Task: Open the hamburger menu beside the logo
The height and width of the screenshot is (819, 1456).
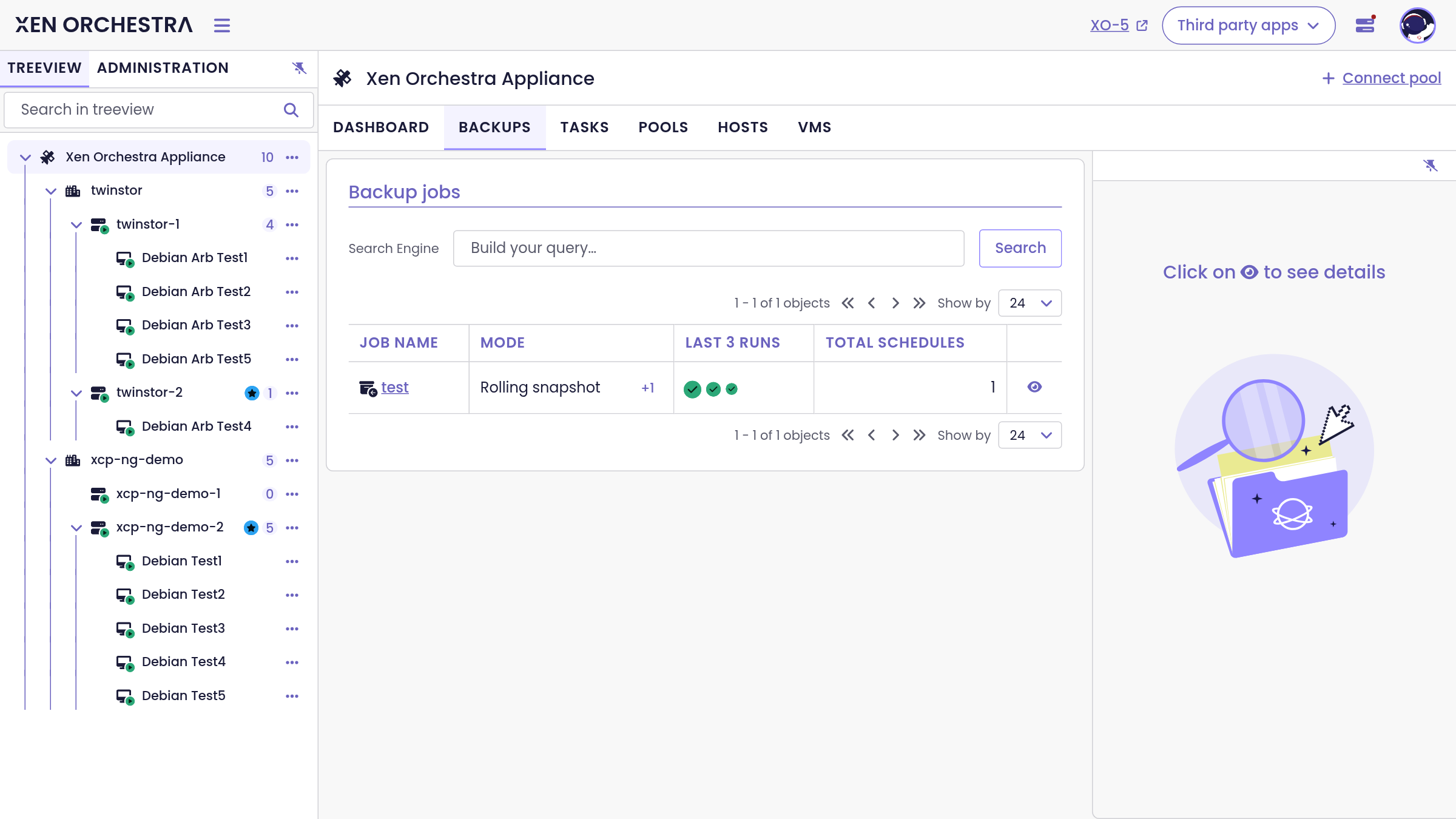Action: click(x=222, y=25)
